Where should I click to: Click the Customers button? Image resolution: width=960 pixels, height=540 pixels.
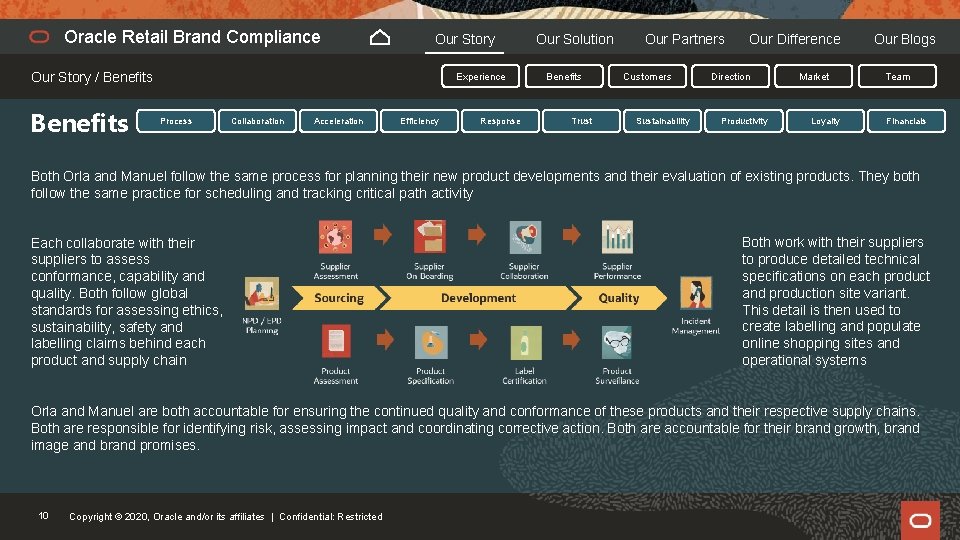[647, 77]
